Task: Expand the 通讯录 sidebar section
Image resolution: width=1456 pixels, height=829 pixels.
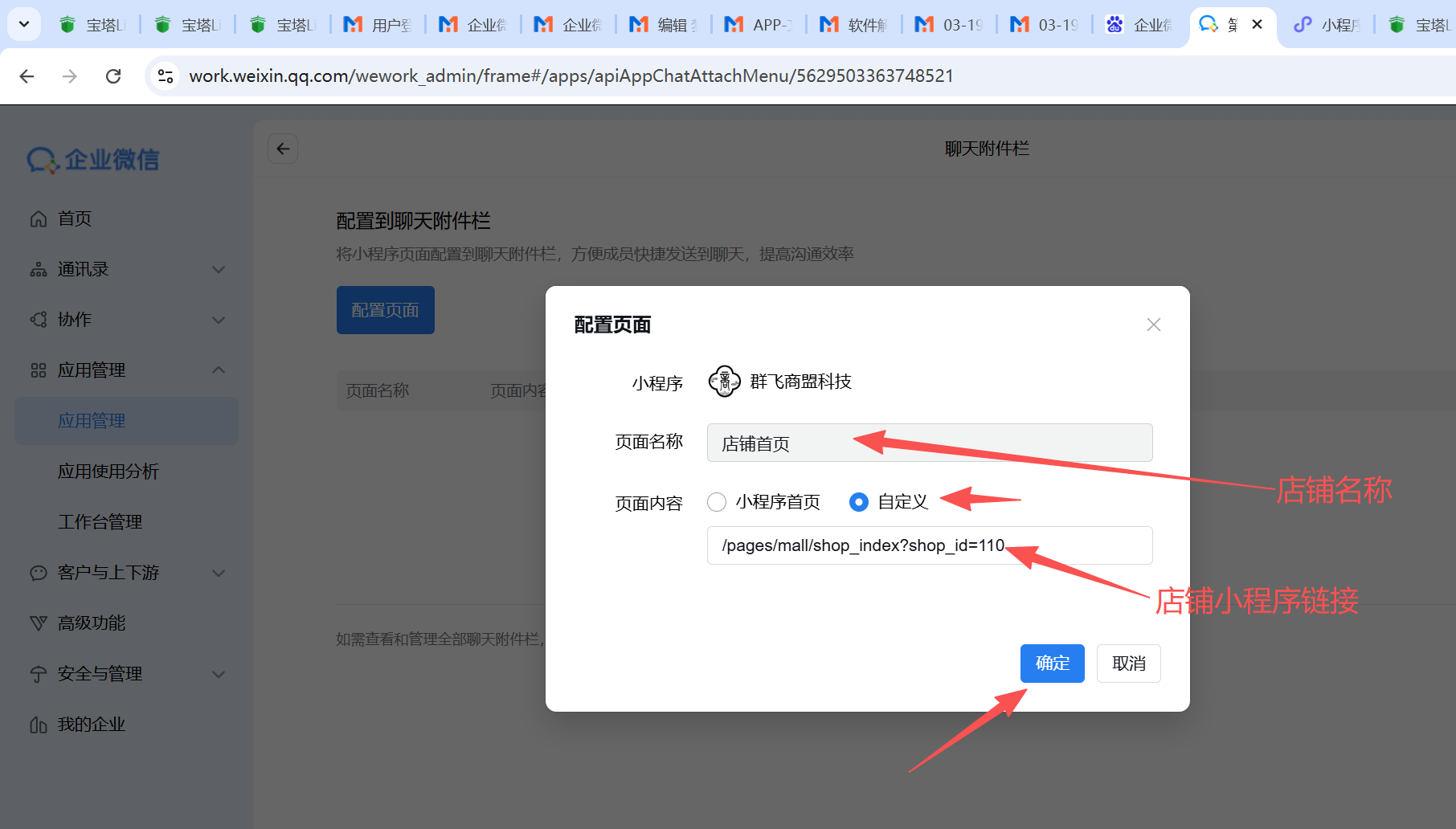Action: coord(218,269)
